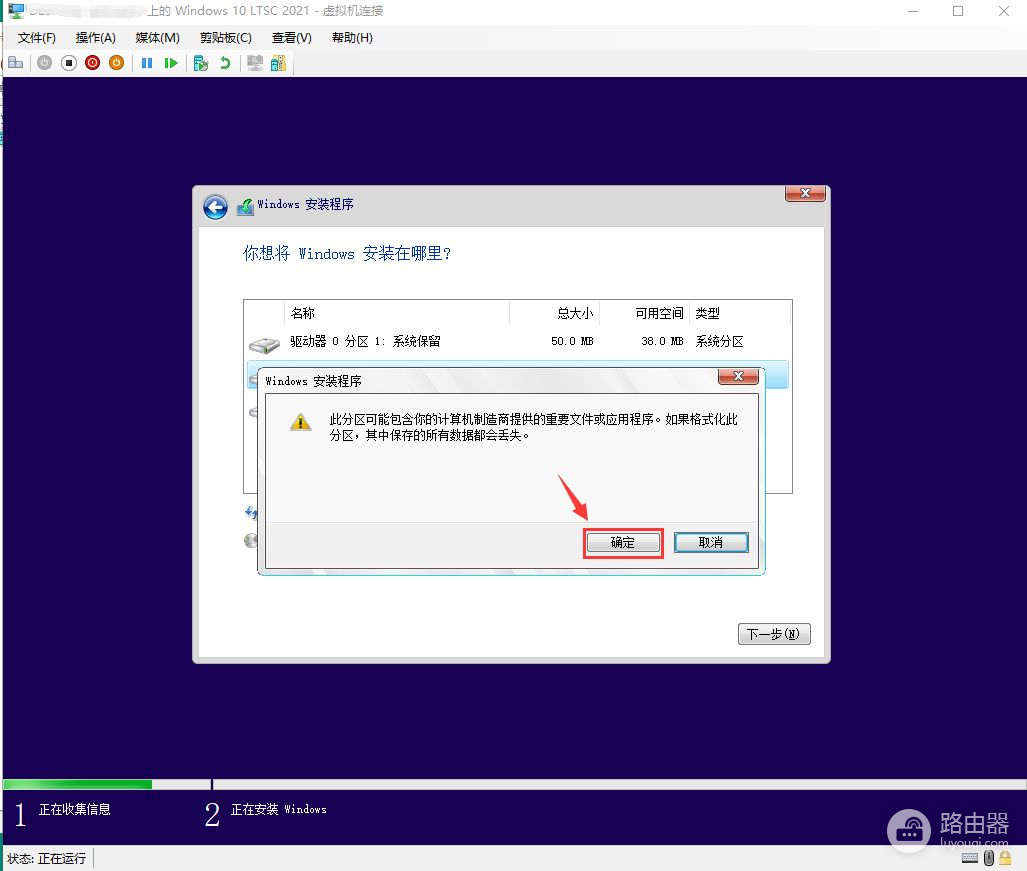Reset the VM using green play icon
Image resolution: width=1027 pixels, height=871 pixels.
[171, 63]
